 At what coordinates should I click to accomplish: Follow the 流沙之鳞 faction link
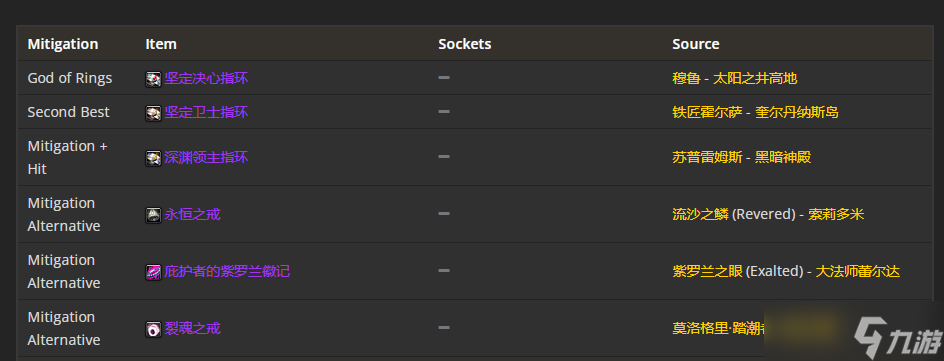coord(700,214)
